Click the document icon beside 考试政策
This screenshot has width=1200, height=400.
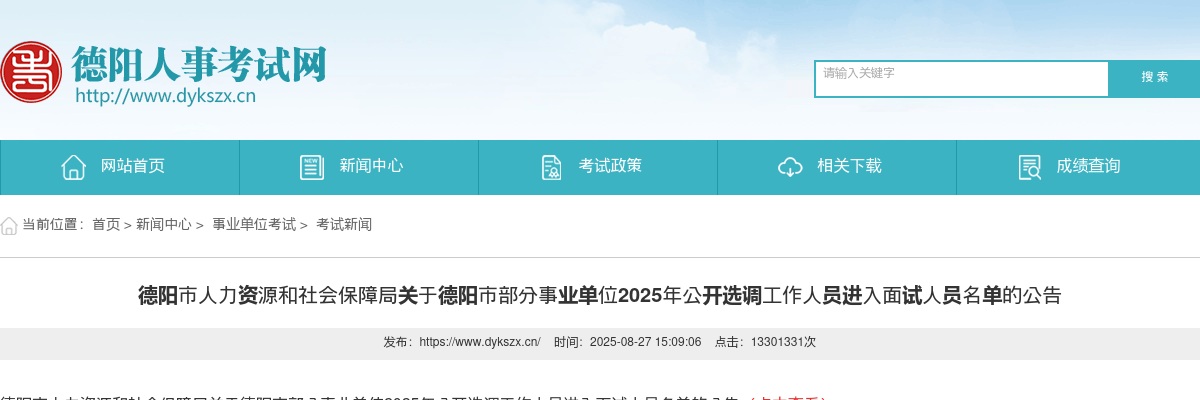coord(551,167)
